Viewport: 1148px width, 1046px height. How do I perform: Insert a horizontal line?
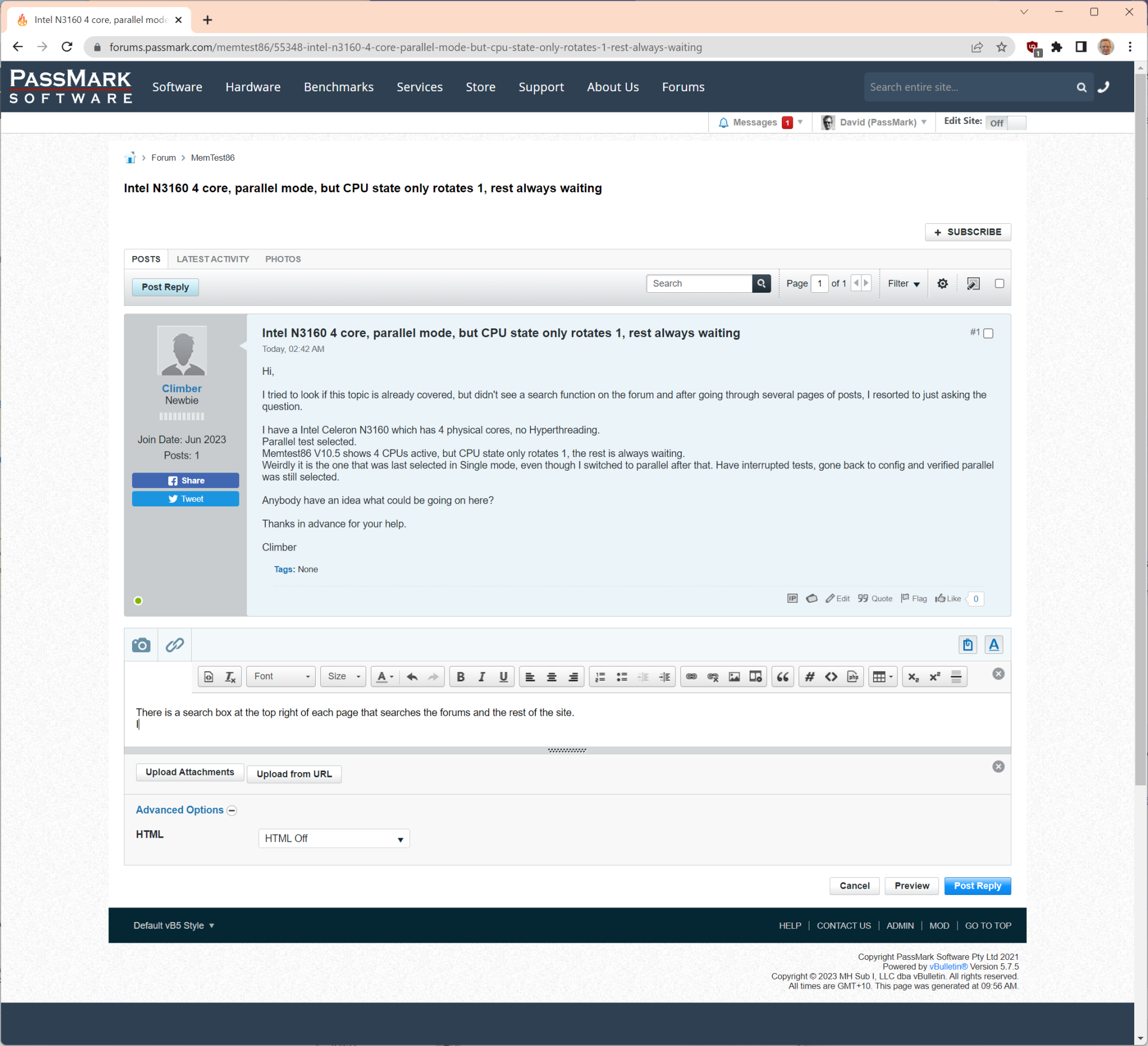(956, 677)
